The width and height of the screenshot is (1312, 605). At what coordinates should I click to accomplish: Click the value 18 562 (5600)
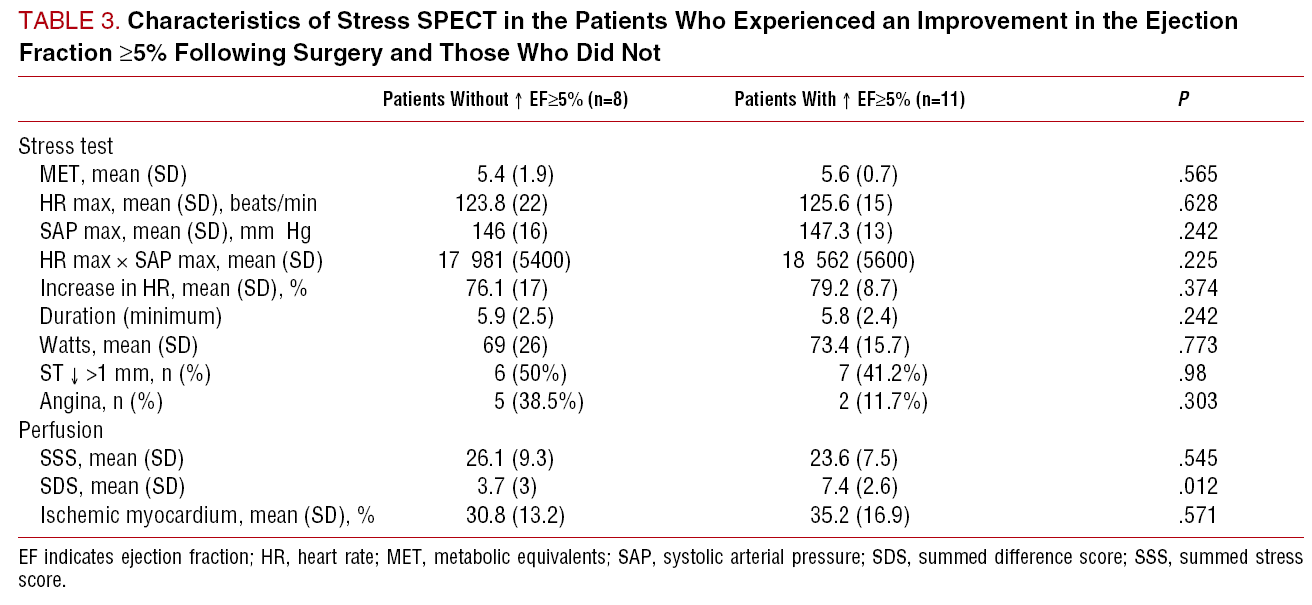click(848, 261)
